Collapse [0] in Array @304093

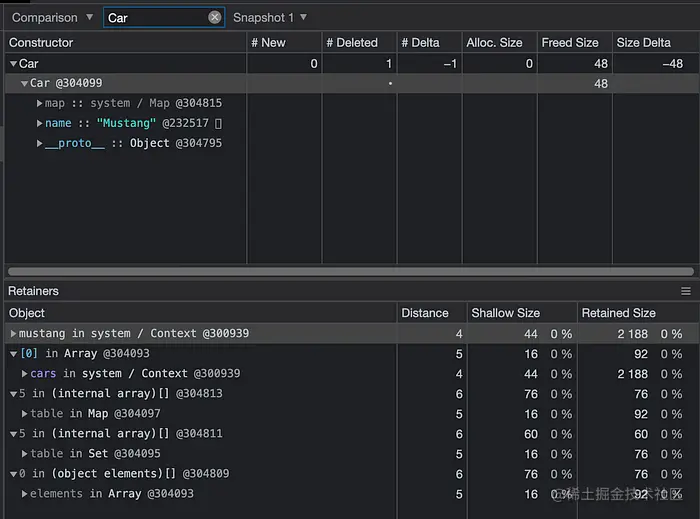tap(13, 354)
